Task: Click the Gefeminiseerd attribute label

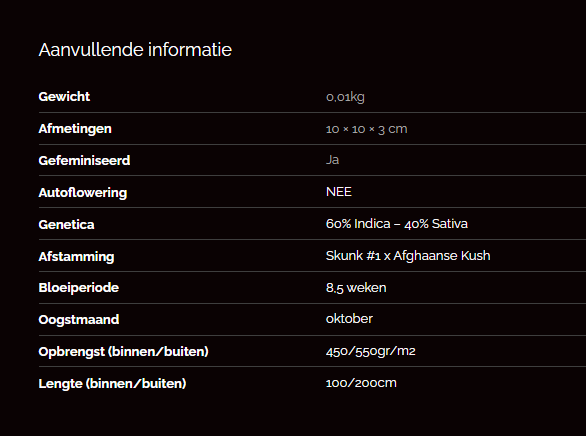Action: click(84, 160)
